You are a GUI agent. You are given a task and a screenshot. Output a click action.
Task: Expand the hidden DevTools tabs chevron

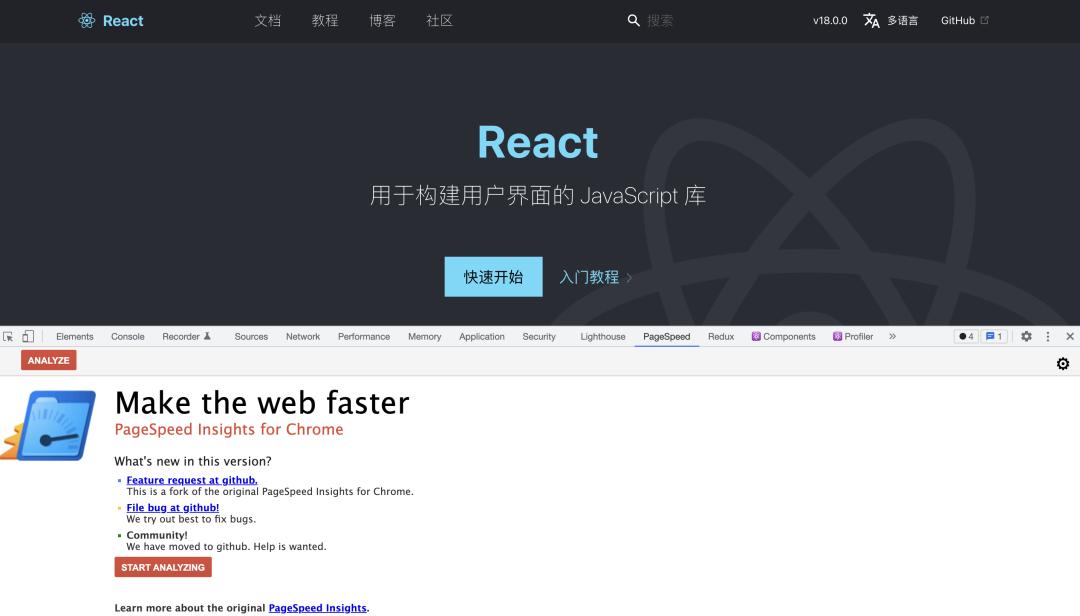click(x=892, y=337)
